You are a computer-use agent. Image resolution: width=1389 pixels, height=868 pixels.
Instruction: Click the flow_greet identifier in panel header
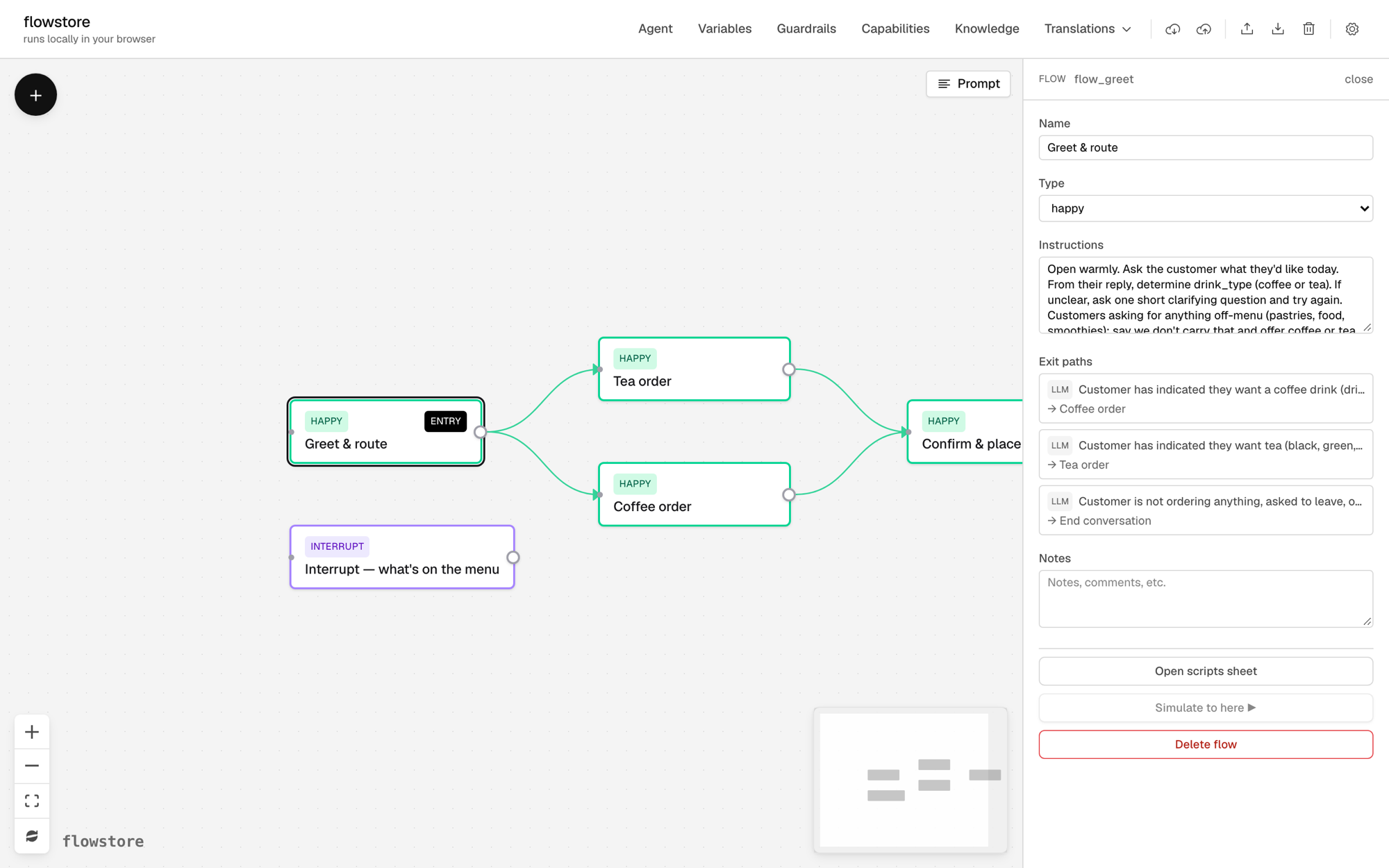pos(1104,79)
